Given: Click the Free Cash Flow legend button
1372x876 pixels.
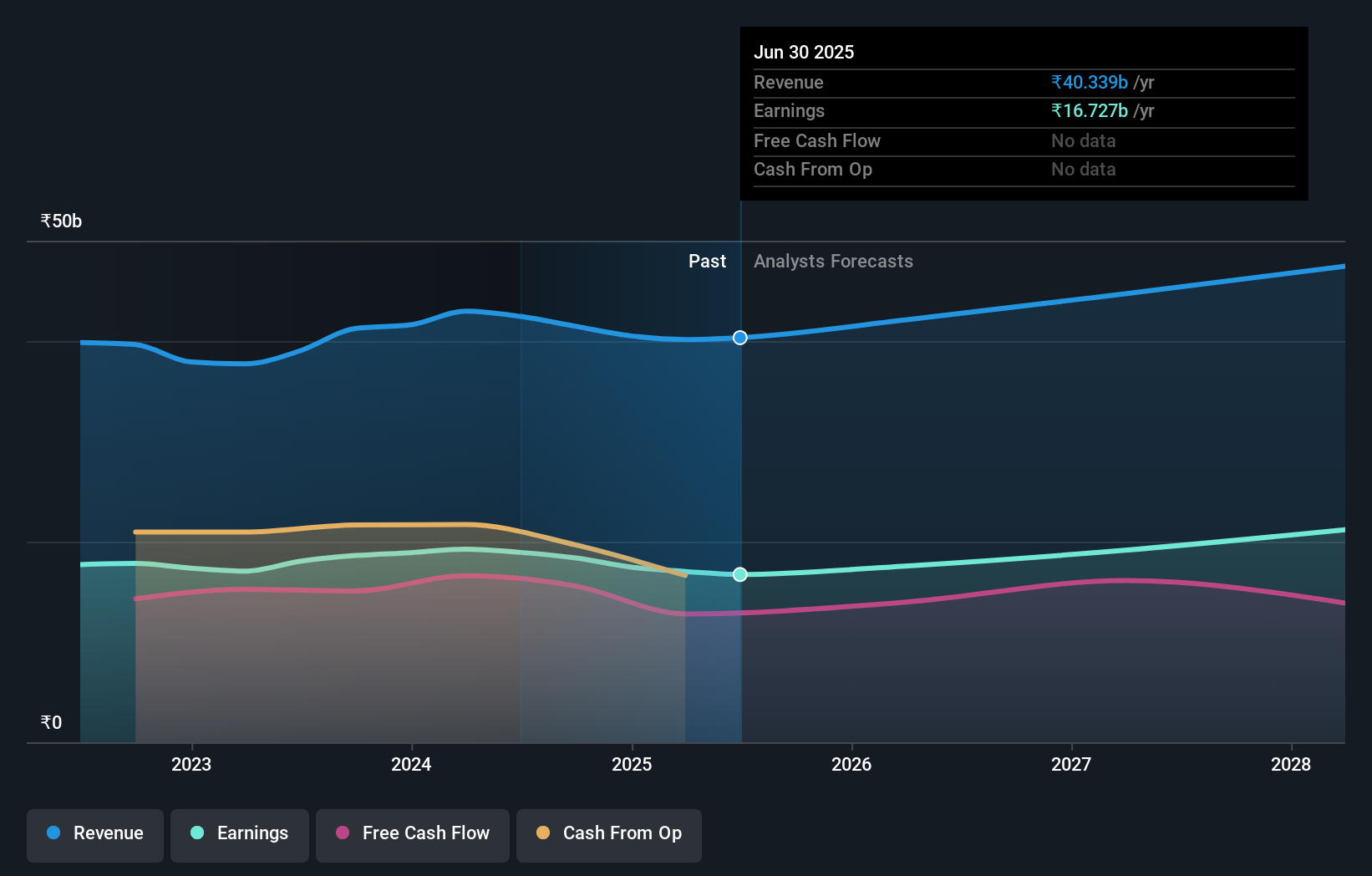Looking at the screenshot, I should tap(413, 834).
